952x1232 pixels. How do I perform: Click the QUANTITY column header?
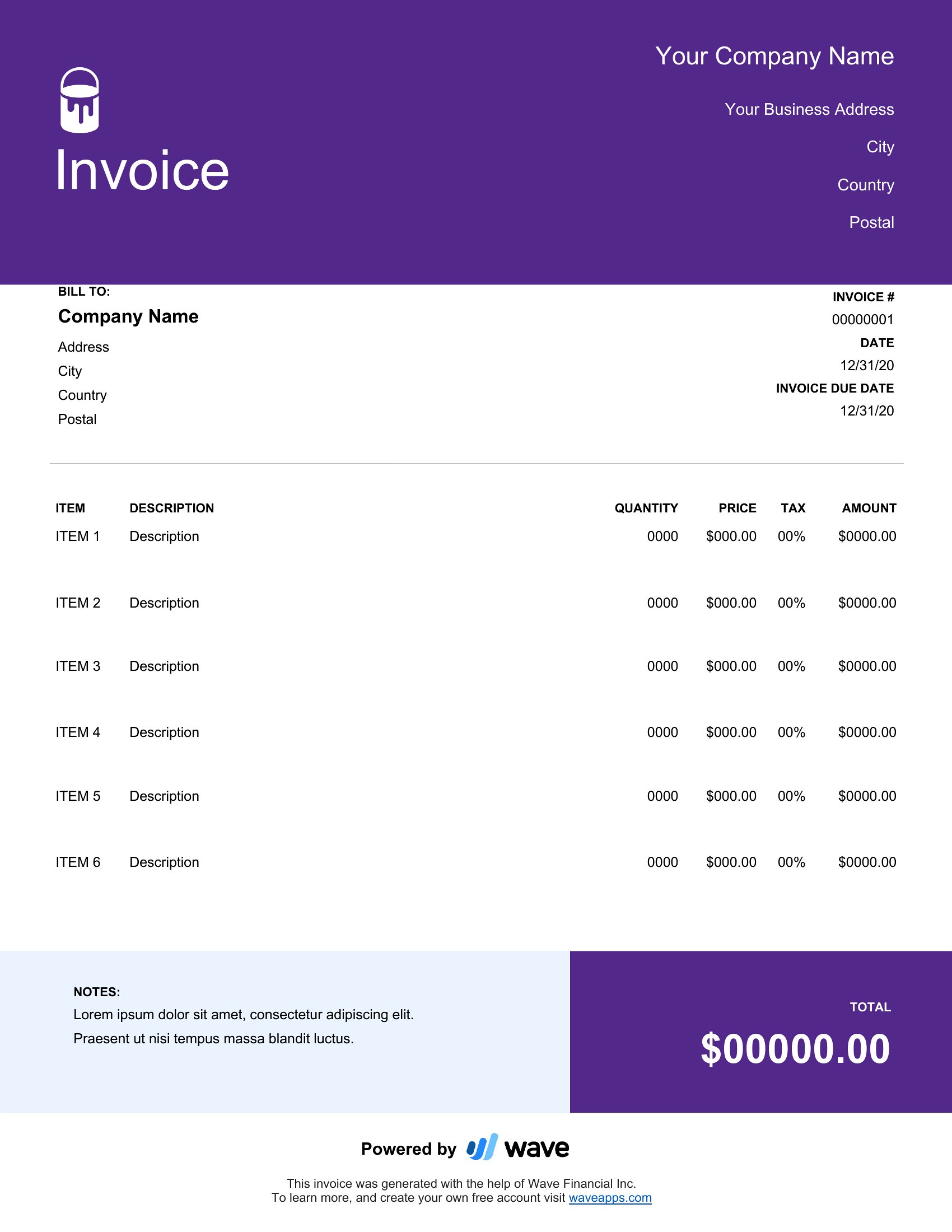(x=646, y=508)
